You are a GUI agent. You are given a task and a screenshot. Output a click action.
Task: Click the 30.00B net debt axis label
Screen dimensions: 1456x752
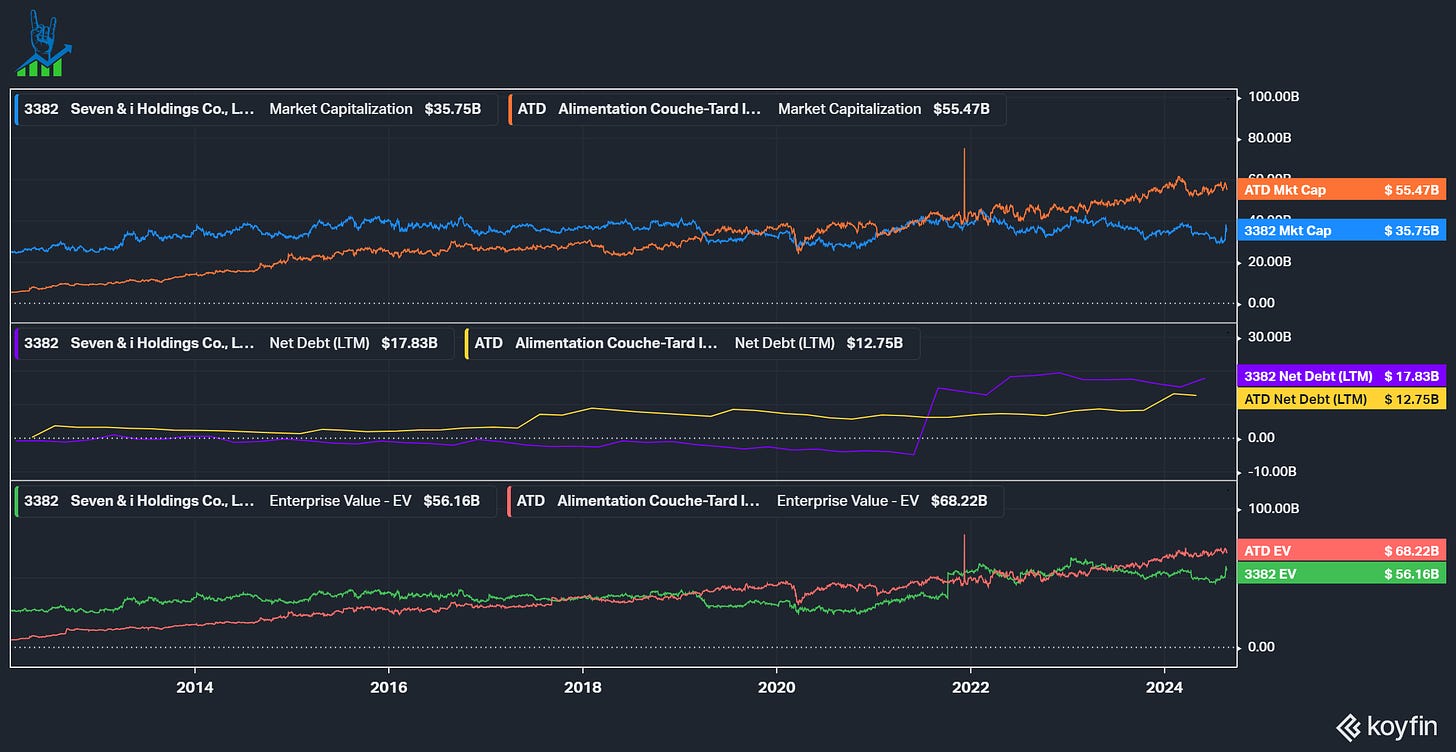[1270, 336]
